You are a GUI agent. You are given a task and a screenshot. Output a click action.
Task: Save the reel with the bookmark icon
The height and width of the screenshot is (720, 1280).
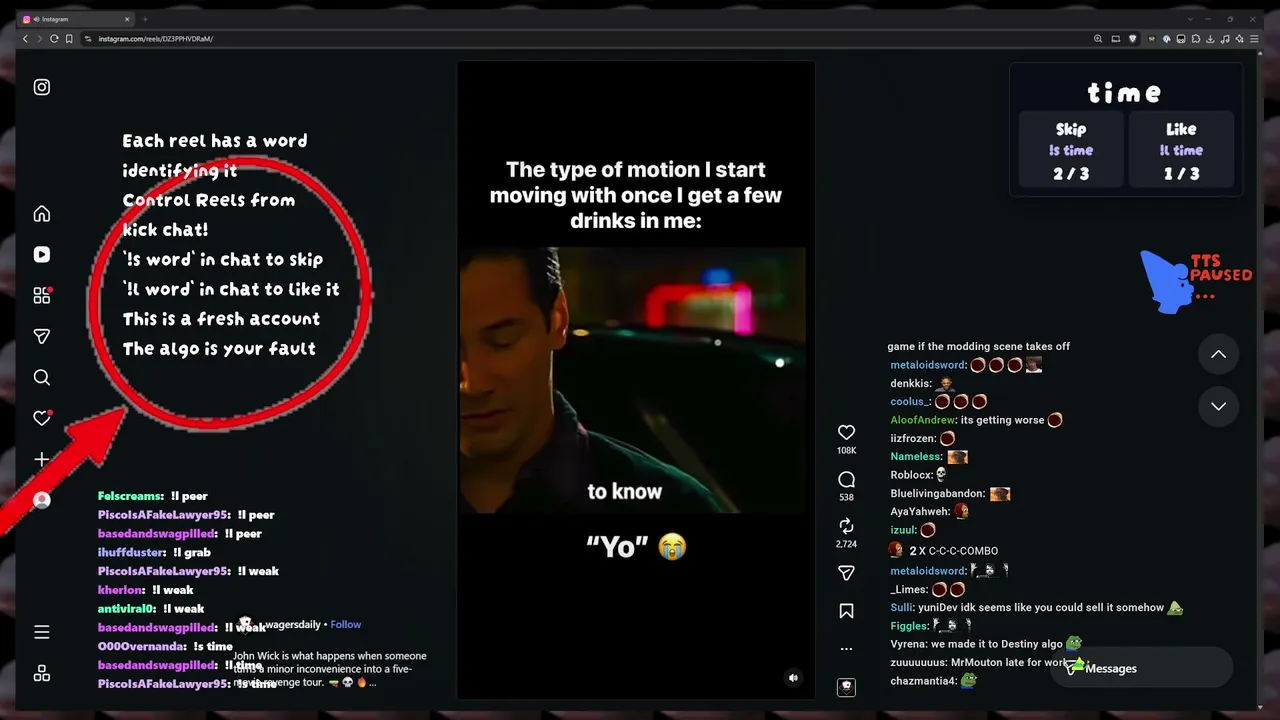tap(846, 611)
